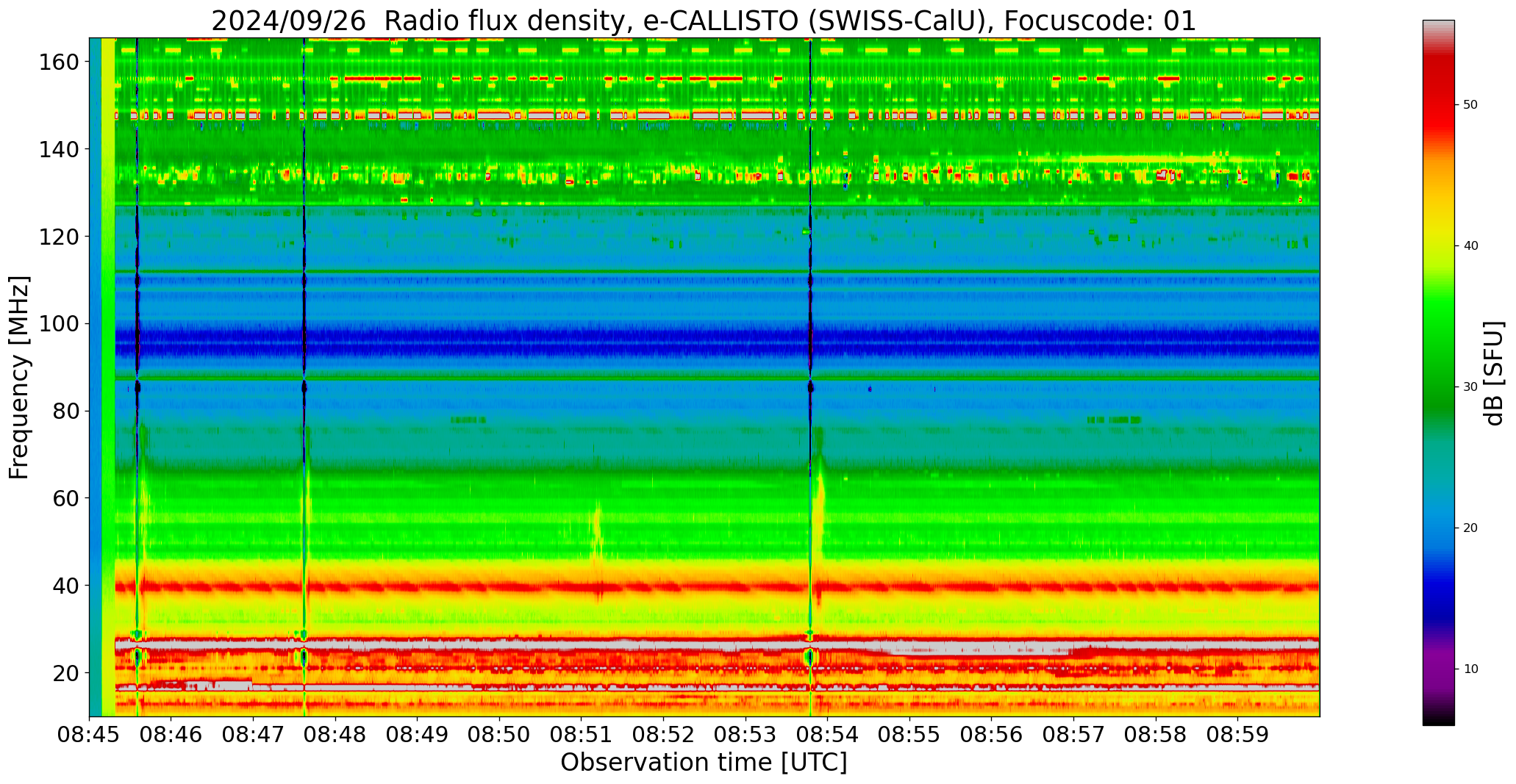
Task: Click the 'Frequency [MHz]' axis label
Action: pos(20,377)
